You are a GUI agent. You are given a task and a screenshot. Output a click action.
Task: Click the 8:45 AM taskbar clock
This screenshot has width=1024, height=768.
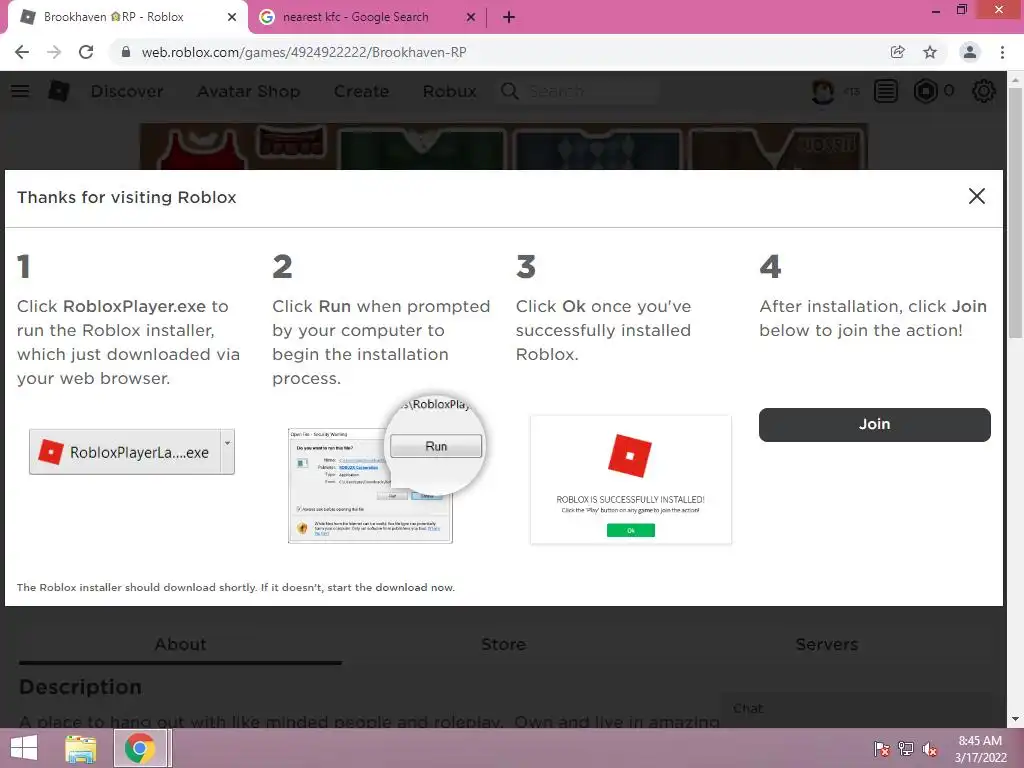pos(980,748)
